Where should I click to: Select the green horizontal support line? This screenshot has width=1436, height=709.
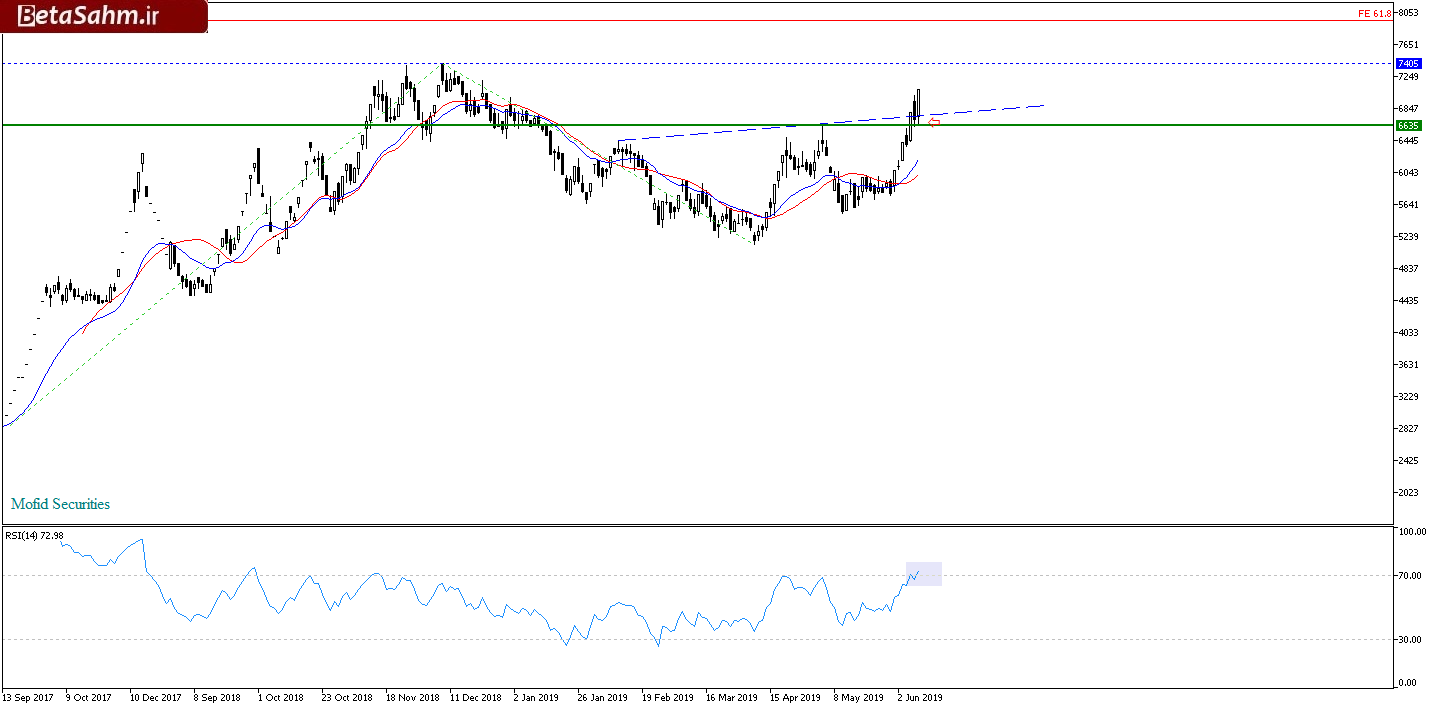(x=300, y=125)
